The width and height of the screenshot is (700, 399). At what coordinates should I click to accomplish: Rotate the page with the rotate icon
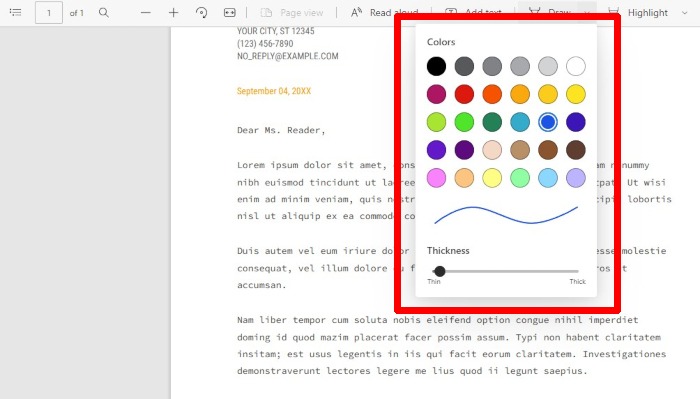(201, 13)
